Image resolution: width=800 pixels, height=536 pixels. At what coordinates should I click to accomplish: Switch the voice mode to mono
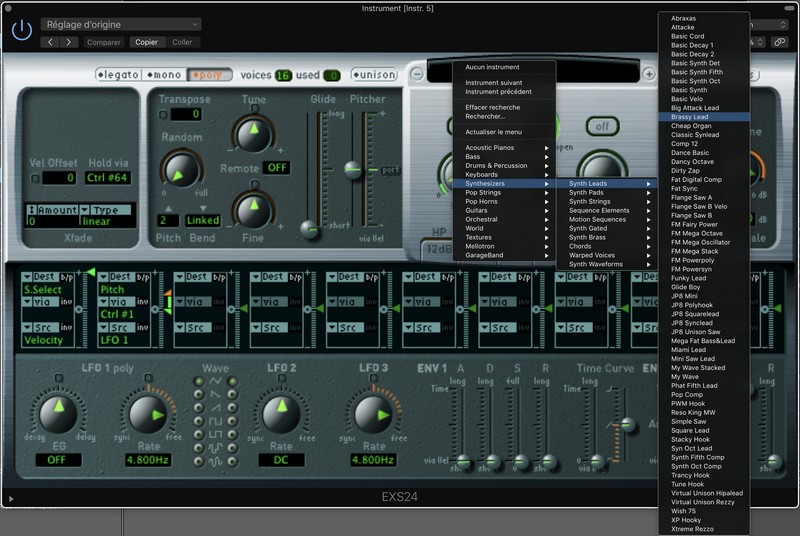(x=164, y=75)
